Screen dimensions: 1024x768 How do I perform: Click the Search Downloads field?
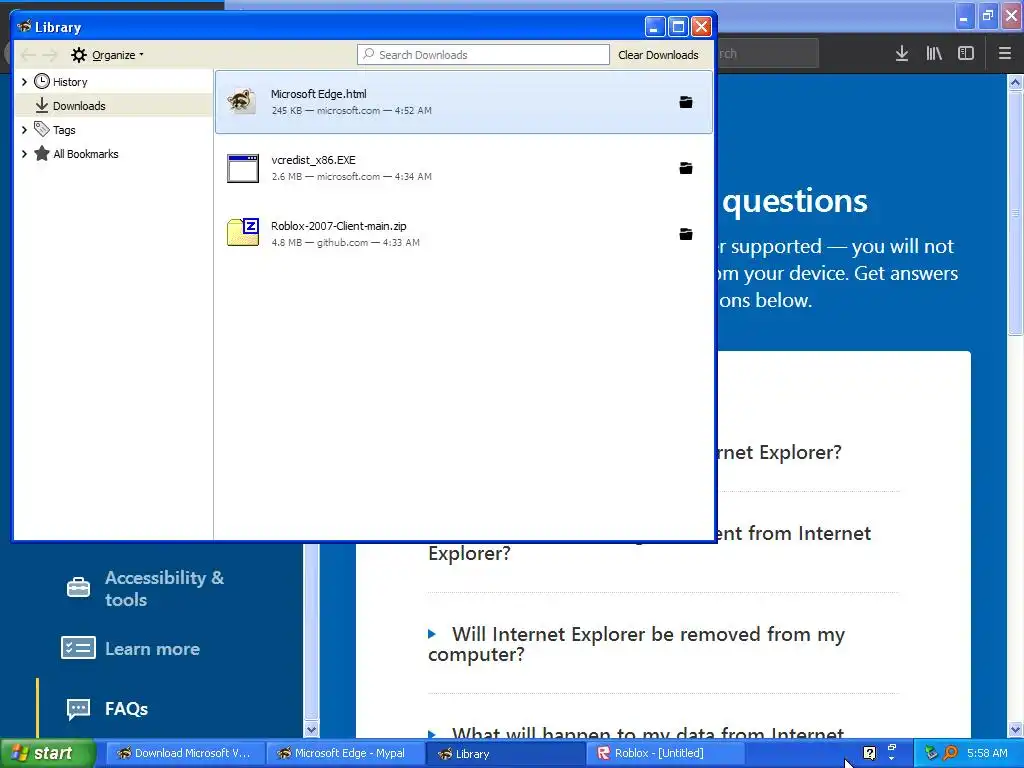(x=483, y=55)
